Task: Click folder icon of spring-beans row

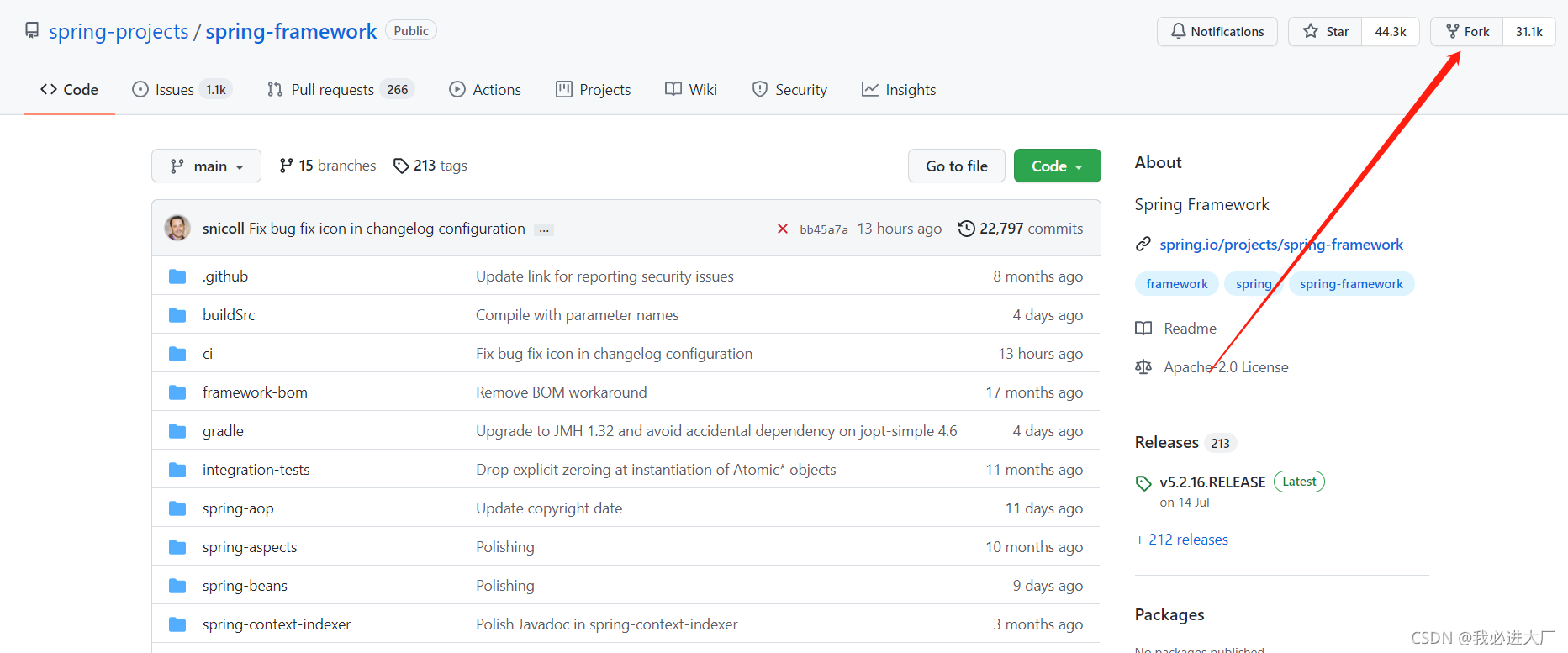Action: [177, 586]
